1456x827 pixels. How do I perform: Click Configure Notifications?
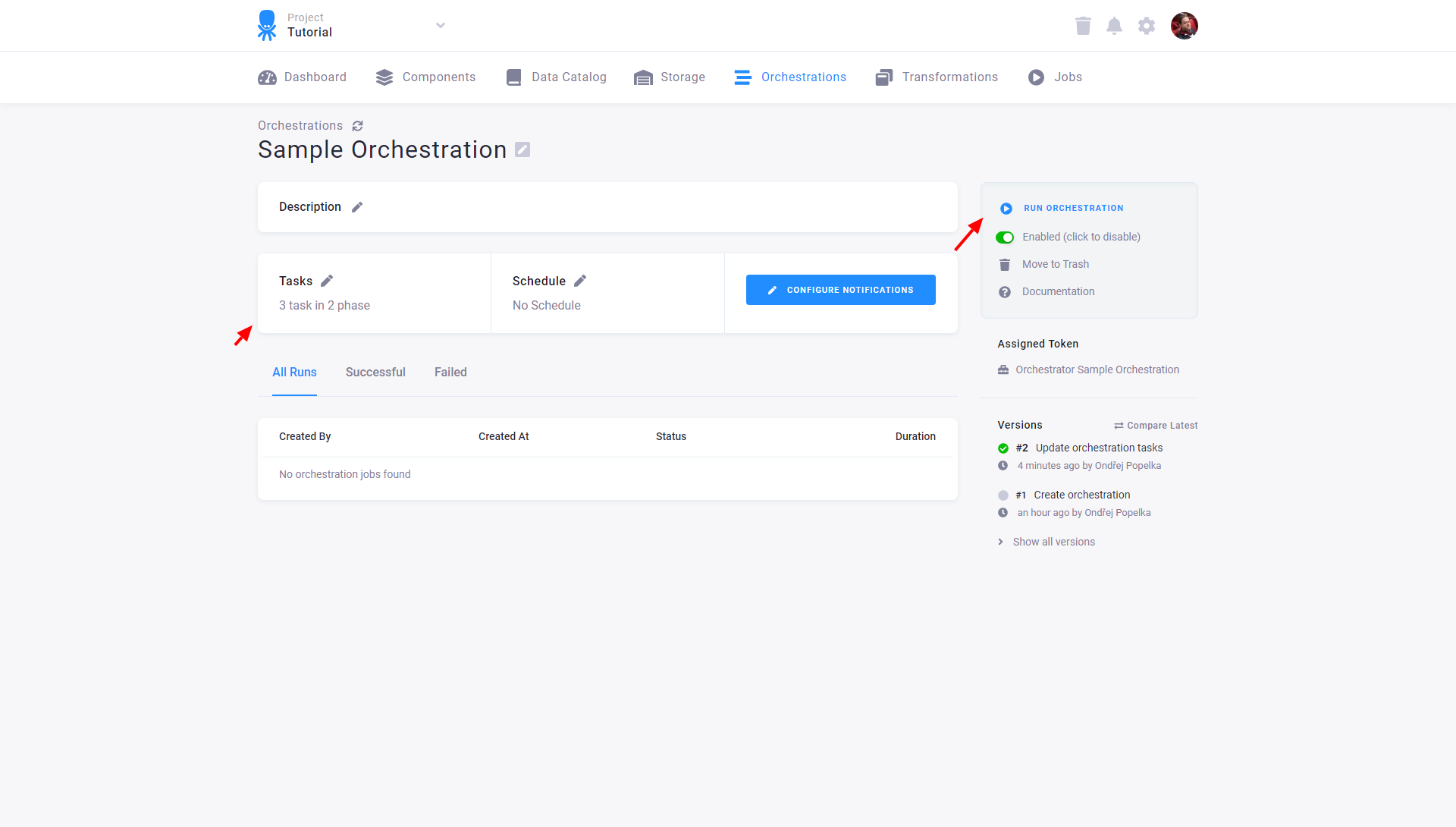pos(840,289)
